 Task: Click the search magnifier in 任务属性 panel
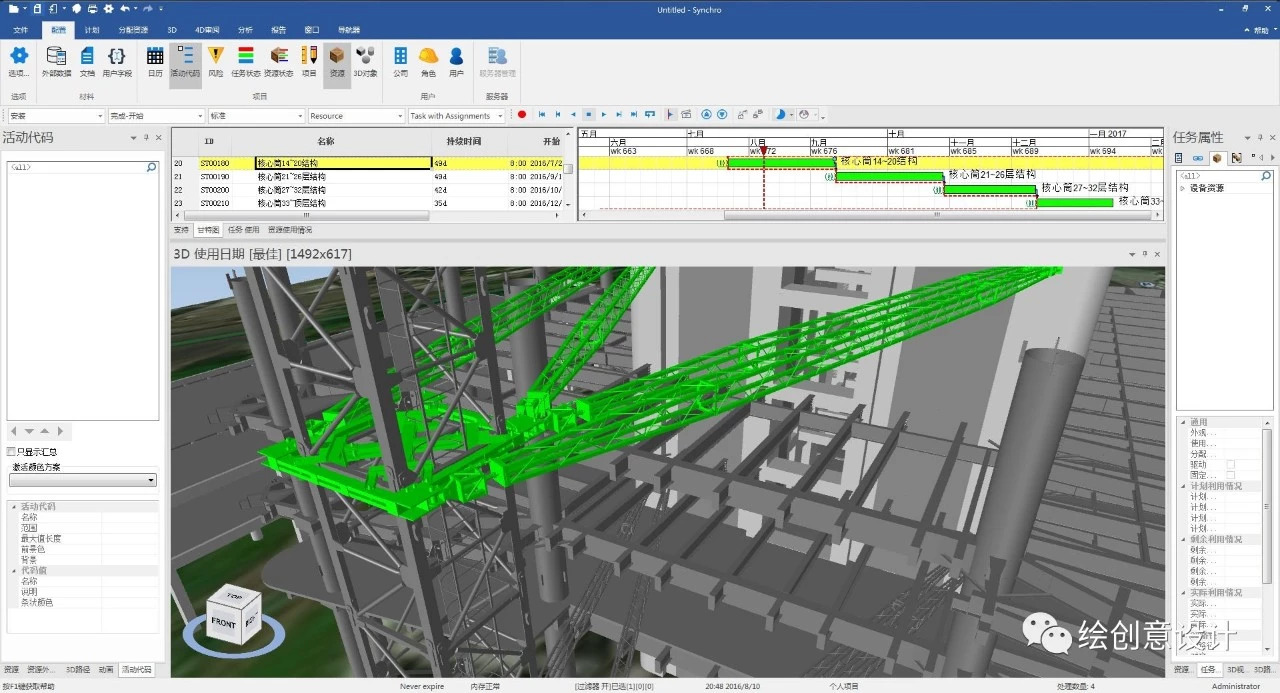click(x=1266, y=176)
